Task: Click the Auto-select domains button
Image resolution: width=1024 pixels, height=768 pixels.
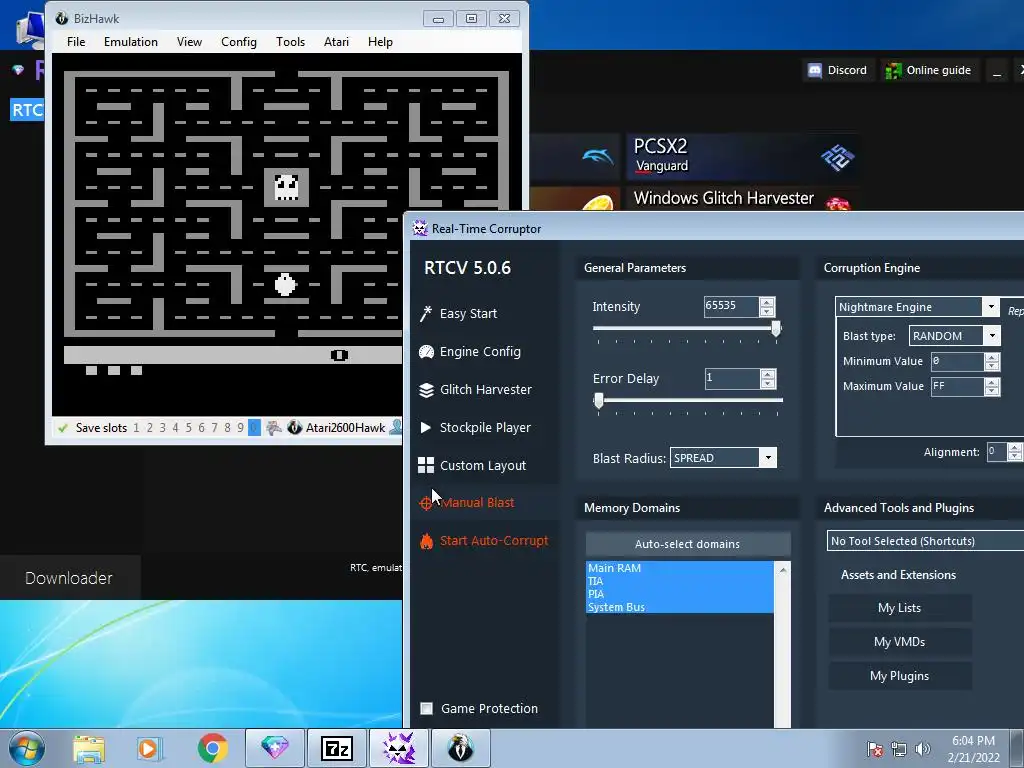Action: coord(688,543)
